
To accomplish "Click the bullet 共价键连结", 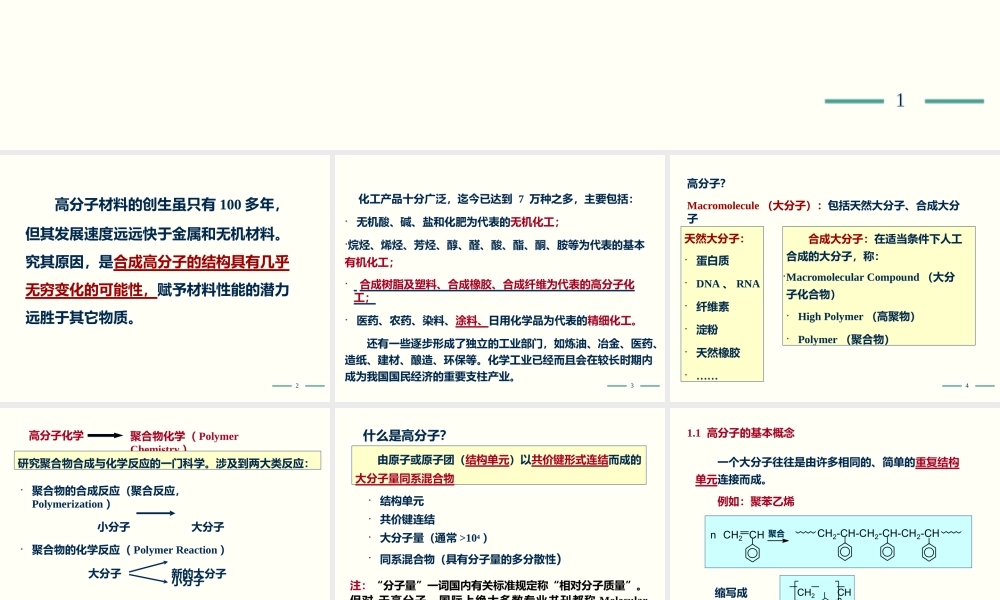I will point(407,519).
